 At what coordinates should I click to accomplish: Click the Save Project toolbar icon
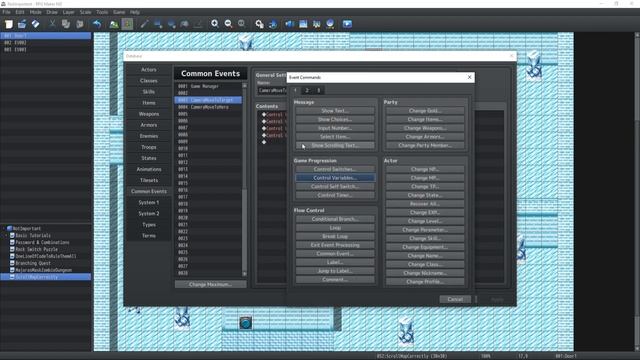pyautogui.click(x=36, y=24)
